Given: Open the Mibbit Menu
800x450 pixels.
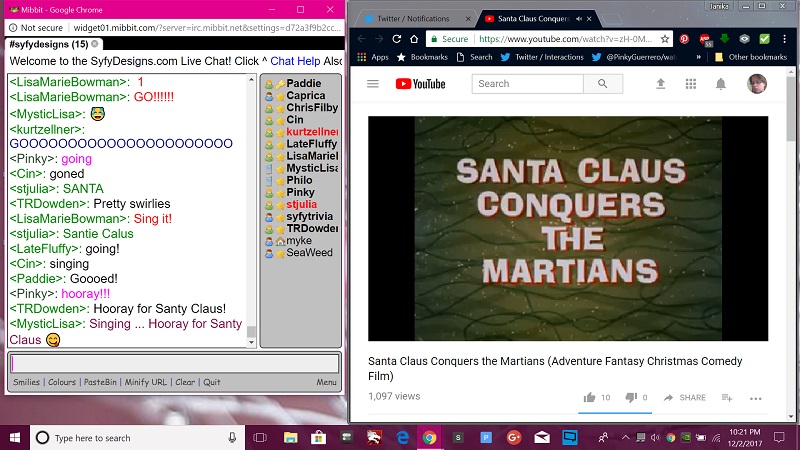Looking at the screenshot, I should coord(326,382).
